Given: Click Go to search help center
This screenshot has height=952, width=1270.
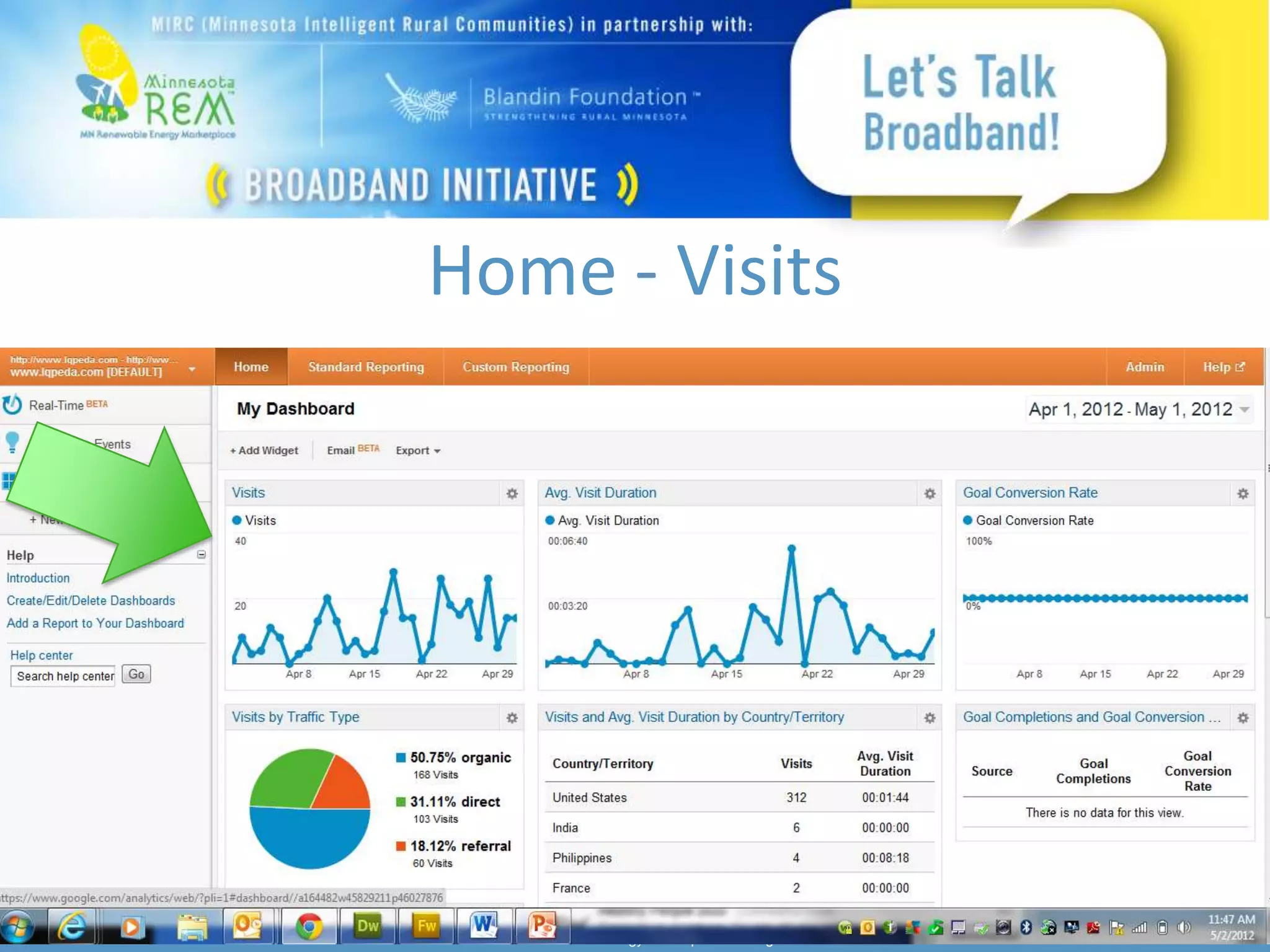Looking at the screenshot, I should (136, 674).
